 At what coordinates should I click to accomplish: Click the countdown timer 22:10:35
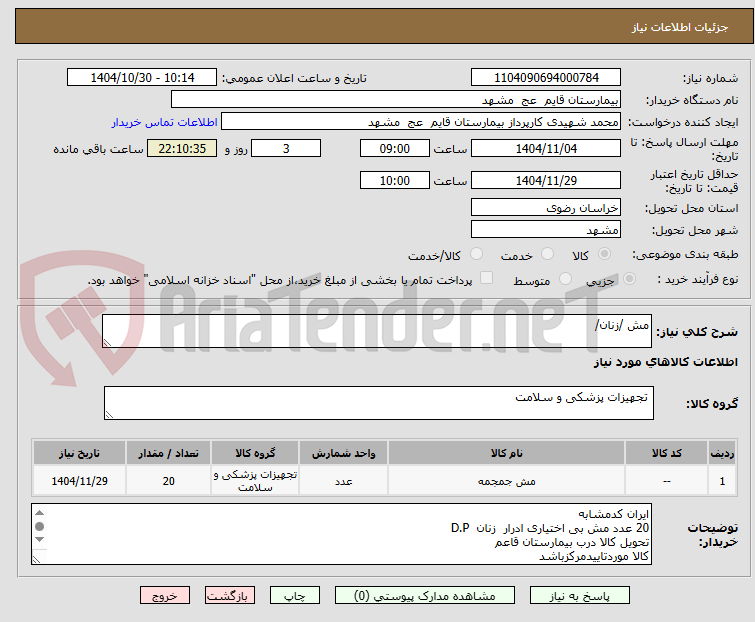[182, 148]
